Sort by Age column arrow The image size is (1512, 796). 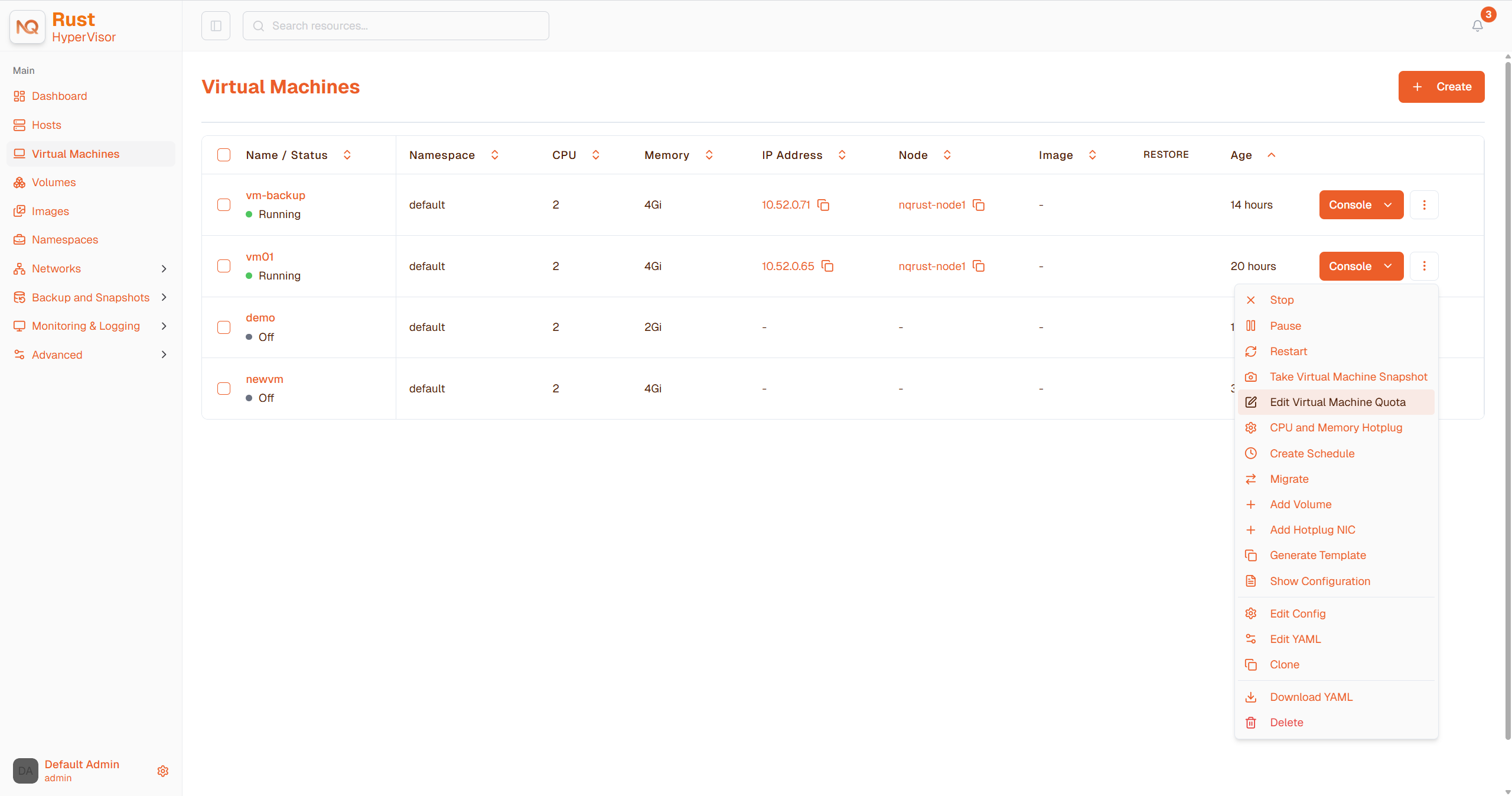1272,155
